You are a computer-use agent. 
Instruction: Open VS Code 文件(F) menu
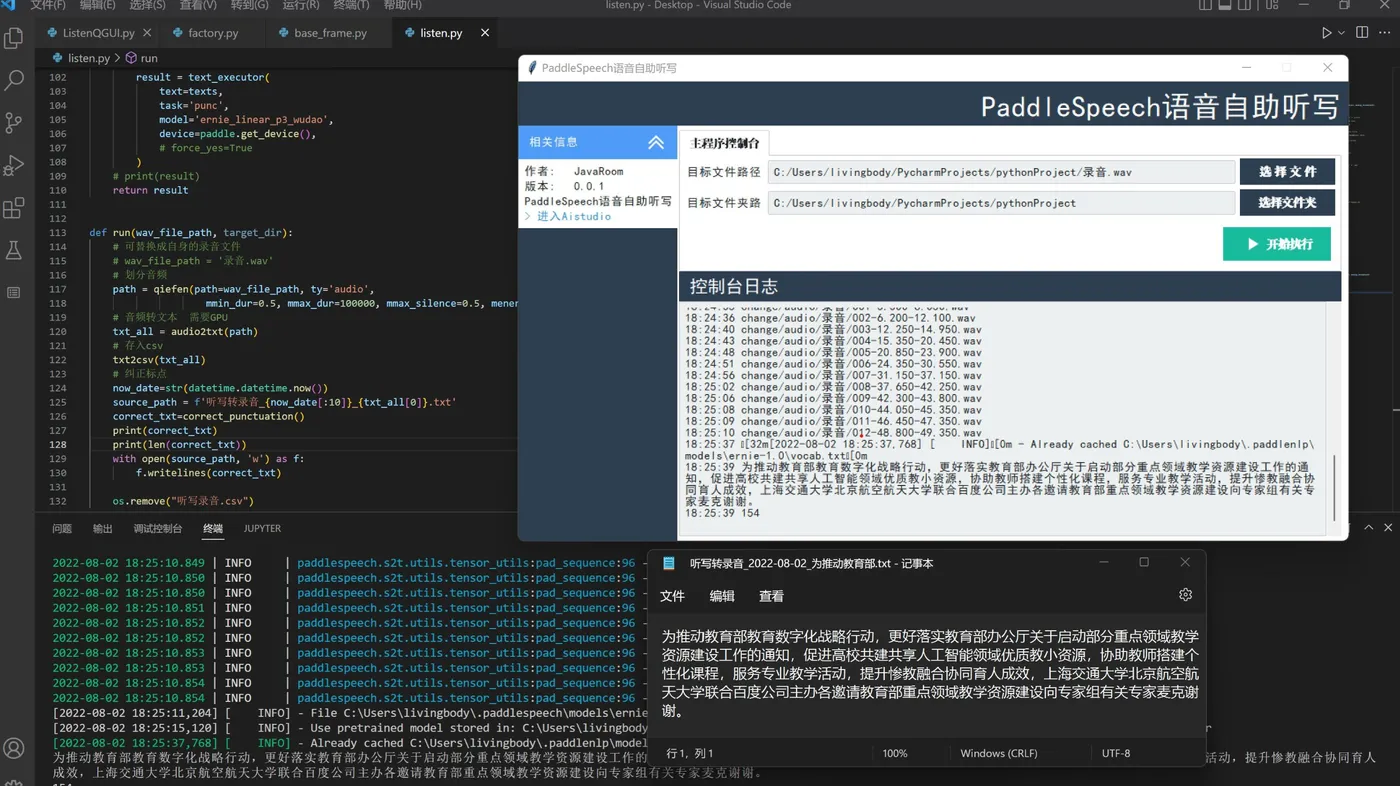click(48, 5)
